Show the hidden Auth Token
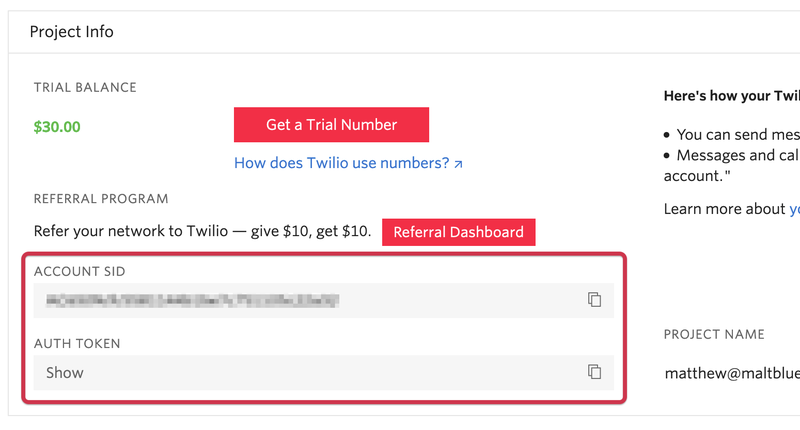Viewport: 800px width, 430px height. click(x=65, y=372)
